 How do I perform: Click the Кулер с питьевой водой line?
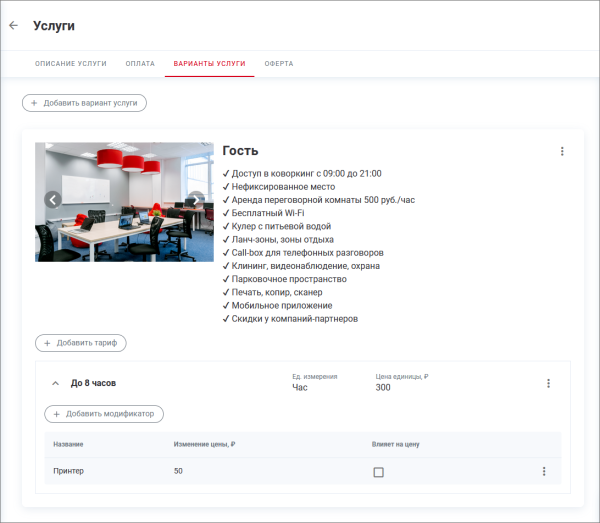277,226
